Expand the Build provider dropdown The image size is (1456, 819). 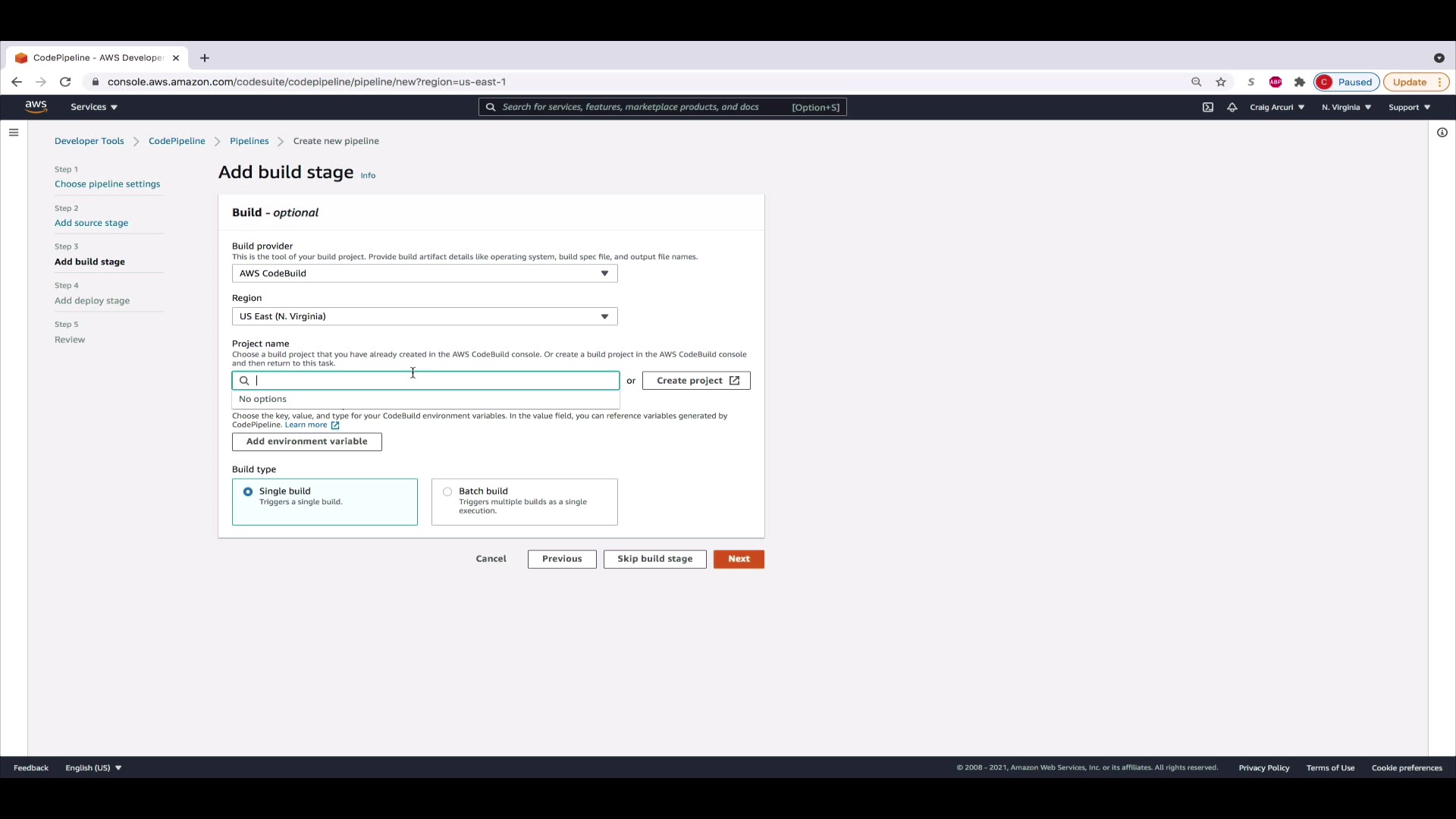click(x=425, y=274)
